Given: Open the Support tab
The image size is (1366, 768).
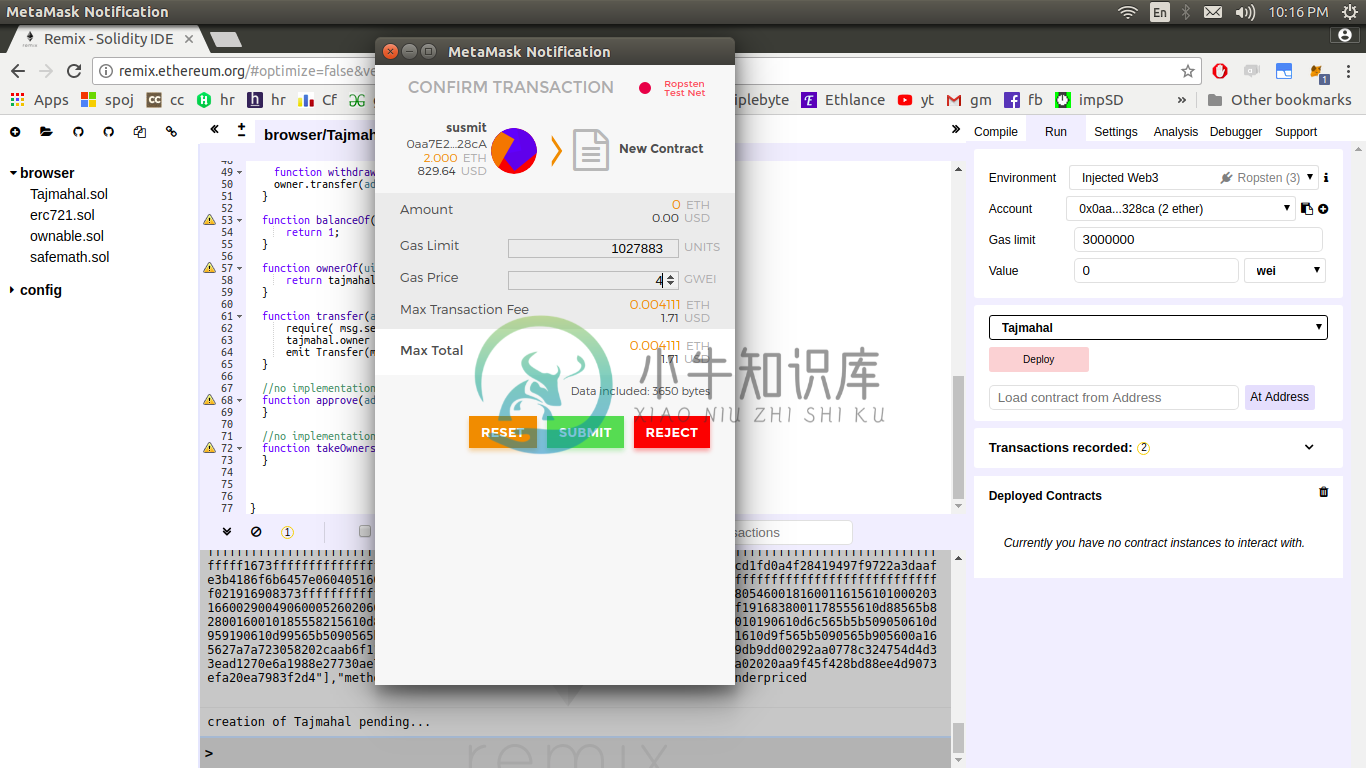Looking at the screenshot, I should pyautogui.click(x=1296, y=132).
